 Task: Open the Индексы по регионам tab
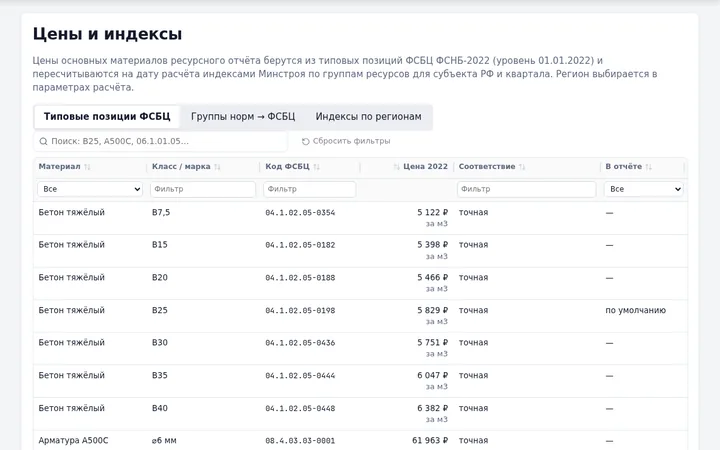point(368,117)
